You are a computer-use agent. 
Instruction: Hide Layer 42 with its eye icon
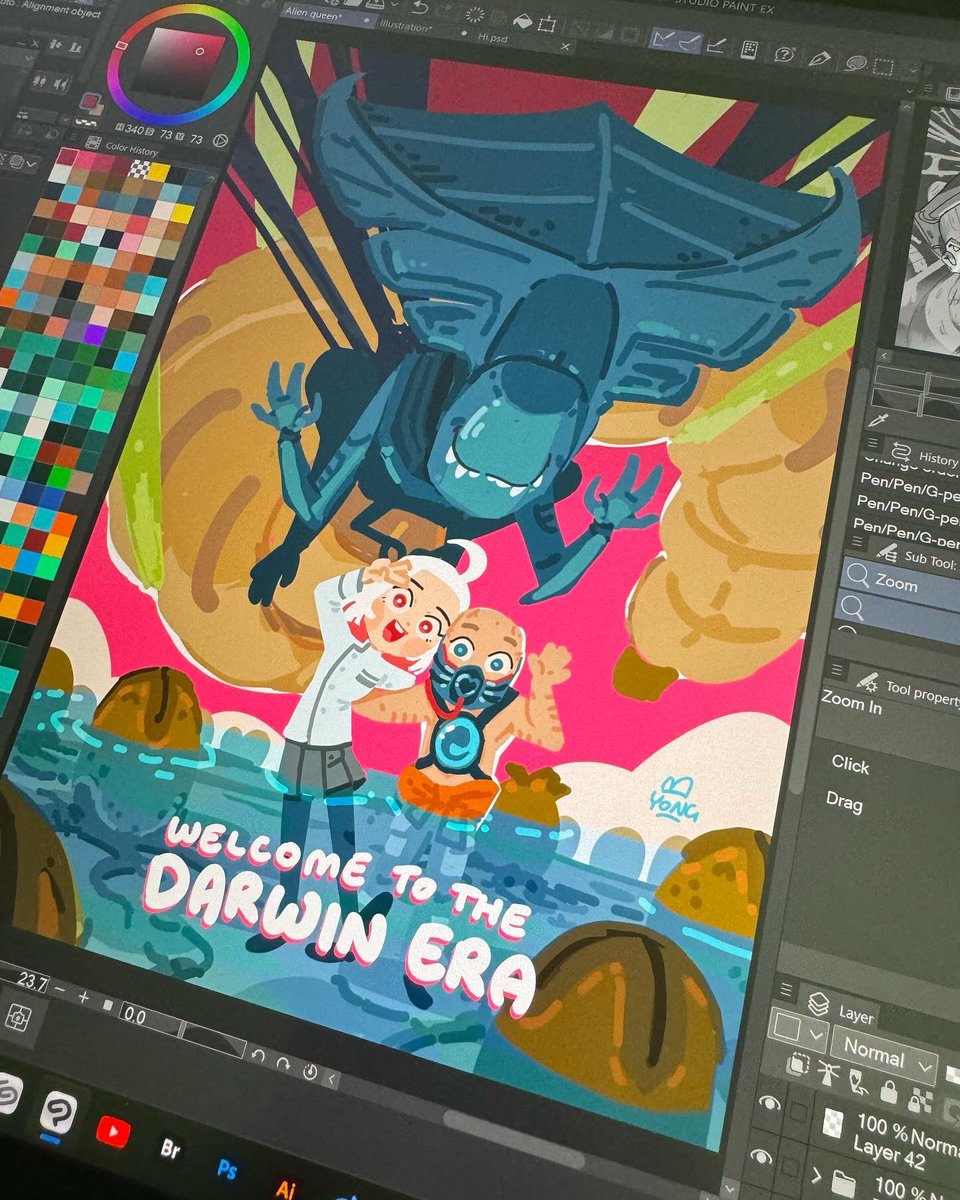coord(769,1103)
